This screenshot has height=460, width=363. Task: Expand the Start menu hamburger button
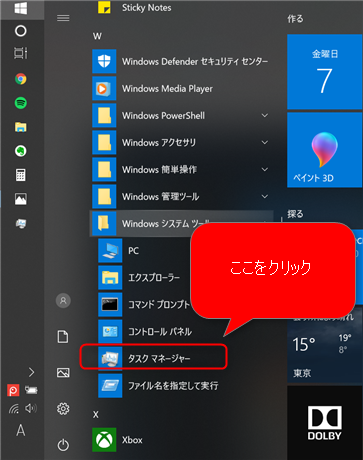63,18
